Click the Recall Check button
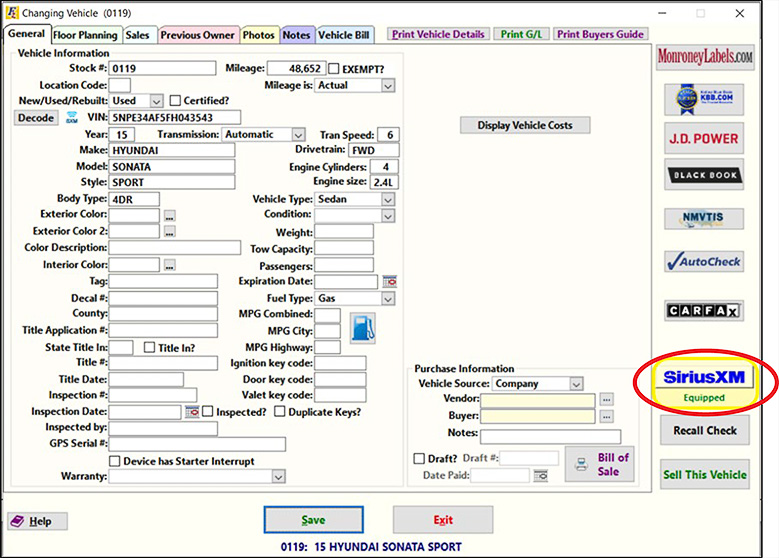Image resolution: width=779 pixels, height=558 pixels. point(705,430)
